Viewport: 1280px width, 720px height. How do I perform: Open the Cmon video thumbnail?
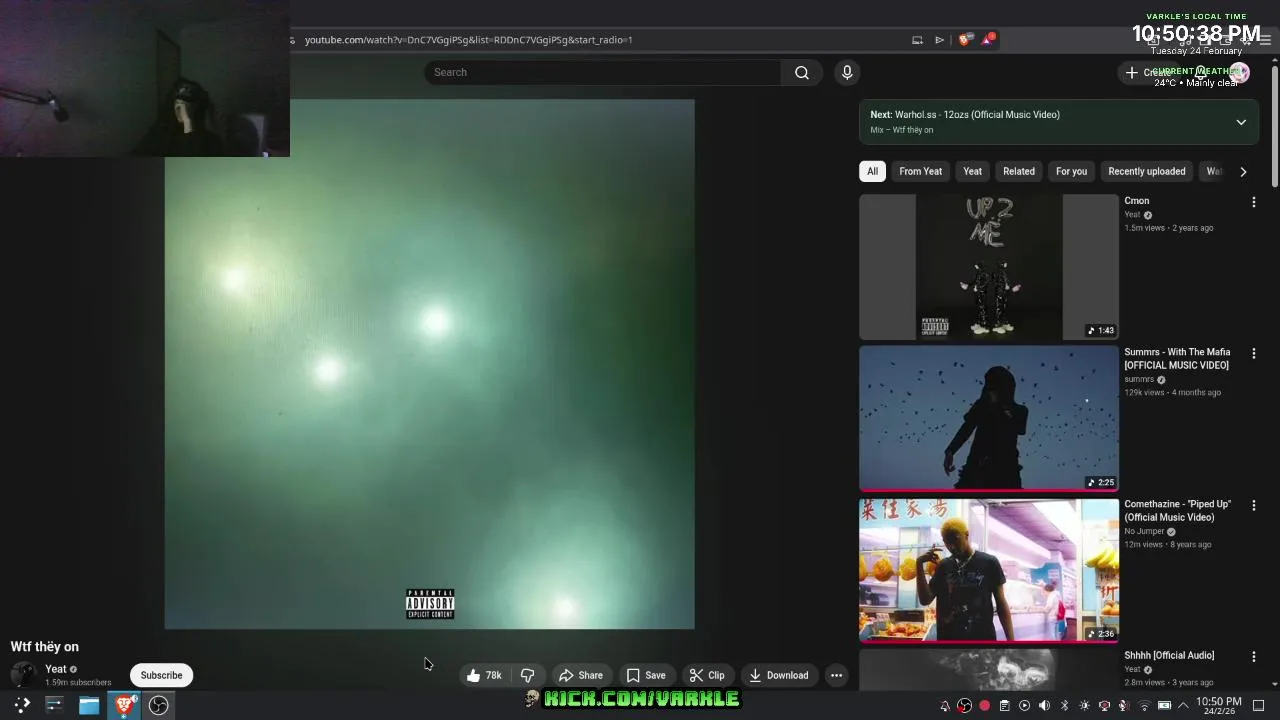(x=989, y=267)
